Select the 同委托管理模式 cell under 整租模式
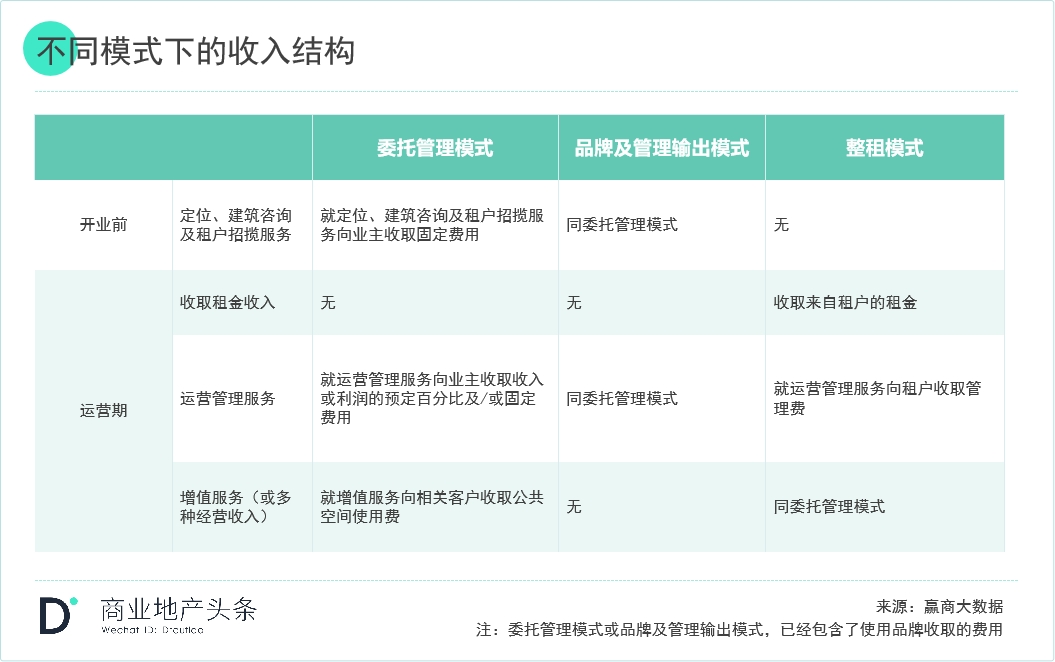 pos(829,507)
